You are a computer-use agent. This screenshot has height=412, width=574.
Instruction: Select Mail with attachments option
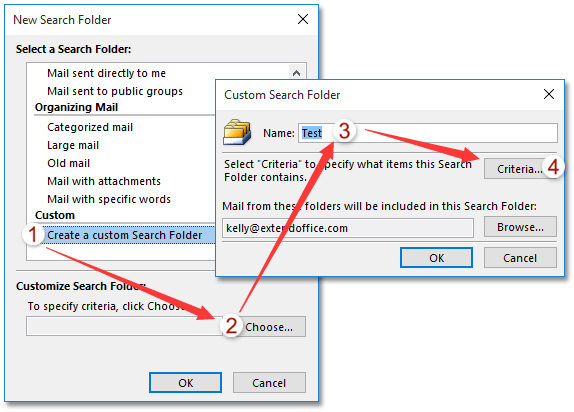pos(104,181)
